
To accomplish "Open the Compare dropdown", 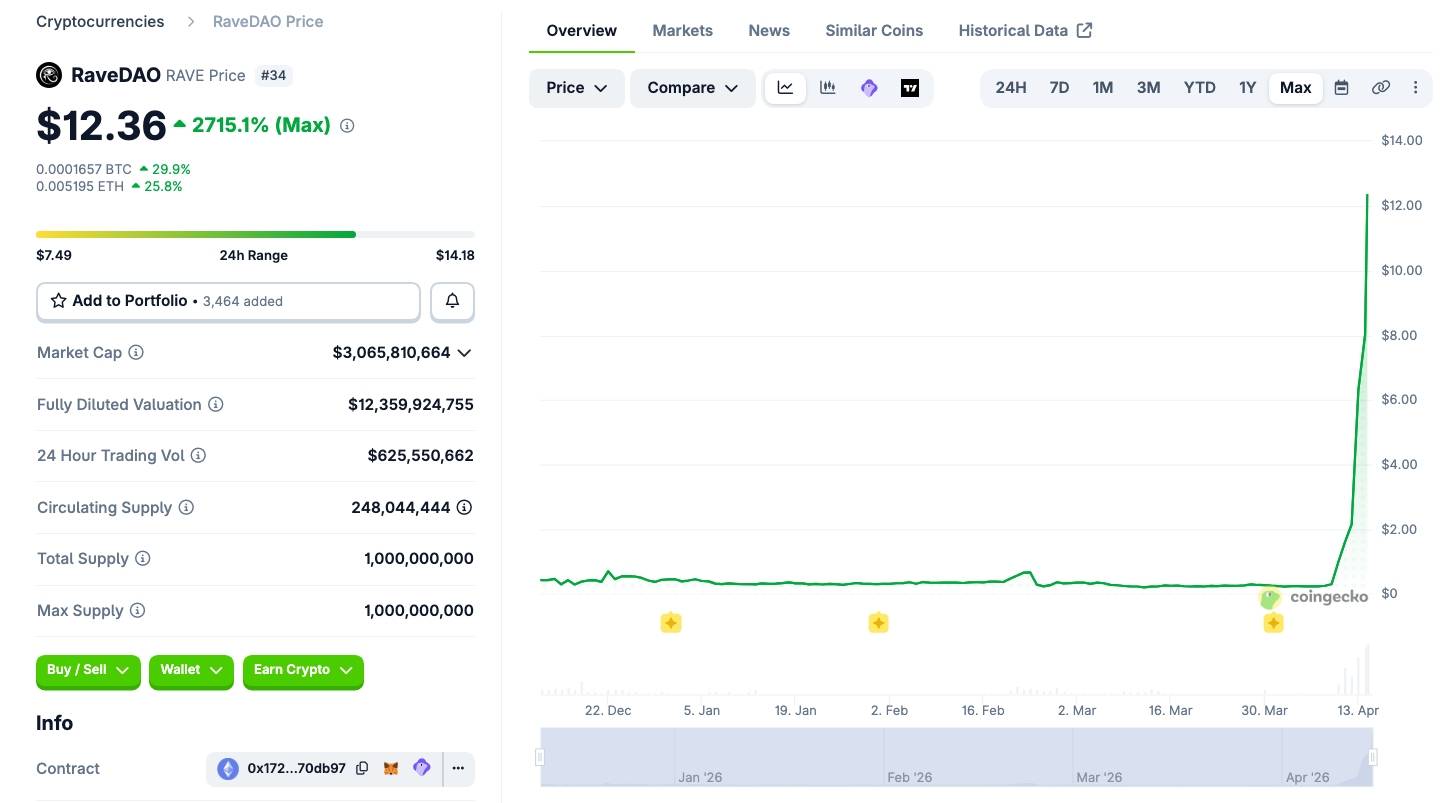I will click(692, 88).
